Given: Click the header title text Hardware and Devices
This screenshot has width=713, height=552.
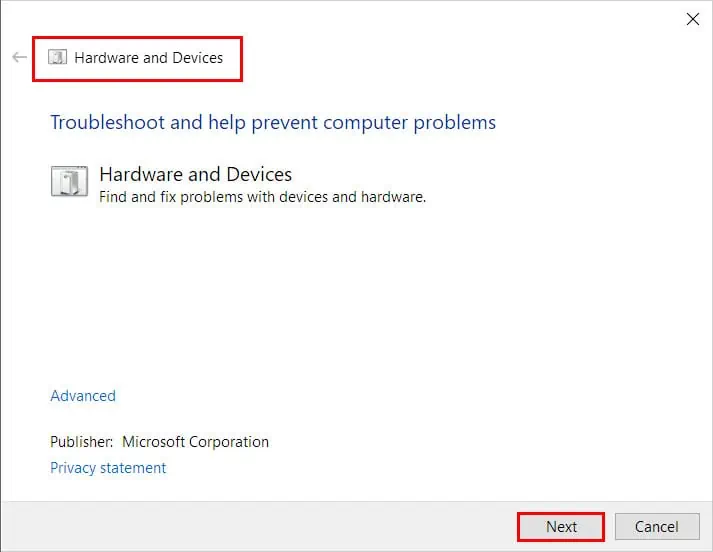Looking at the screenshot, I should [x=149, y=58].
